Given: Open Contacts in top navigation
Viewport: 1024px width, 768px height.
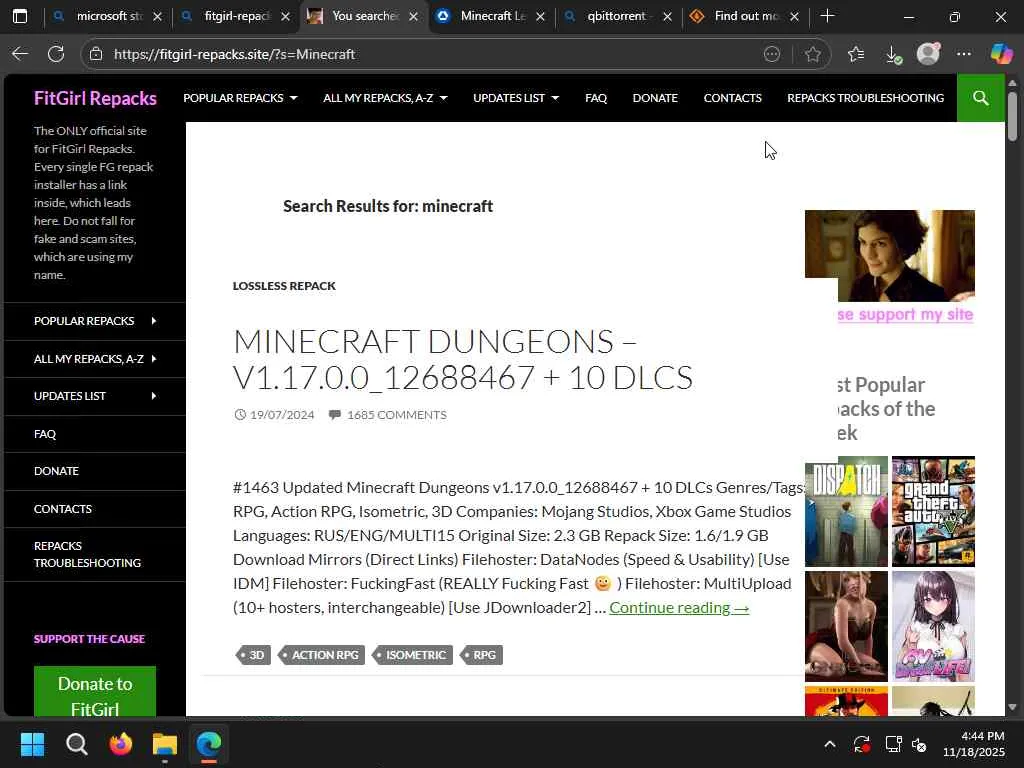Looking at the screenshot, I should point(732,98).
